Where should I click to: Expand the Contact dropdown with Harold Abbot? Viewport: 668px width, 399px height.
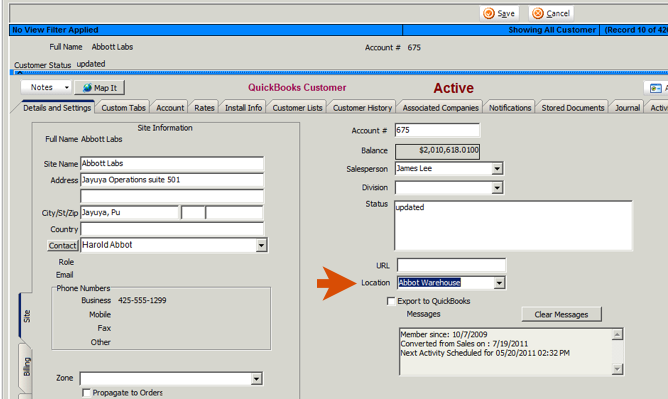tap(261, 245)
